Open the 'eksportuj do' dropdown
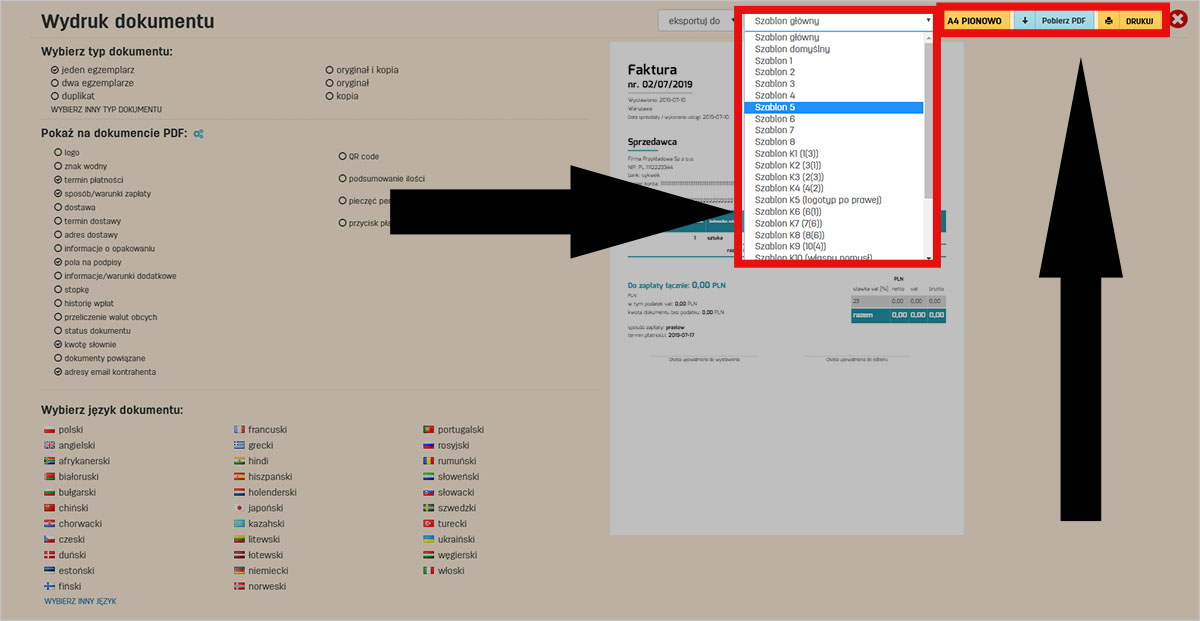The image size is (1200, 621). [x=696, y=20]
